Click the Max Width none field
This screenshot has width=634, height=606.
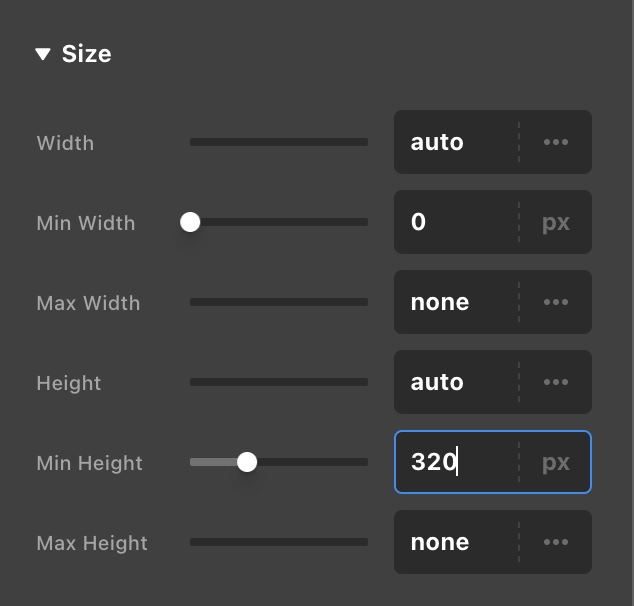pos(455,302)
